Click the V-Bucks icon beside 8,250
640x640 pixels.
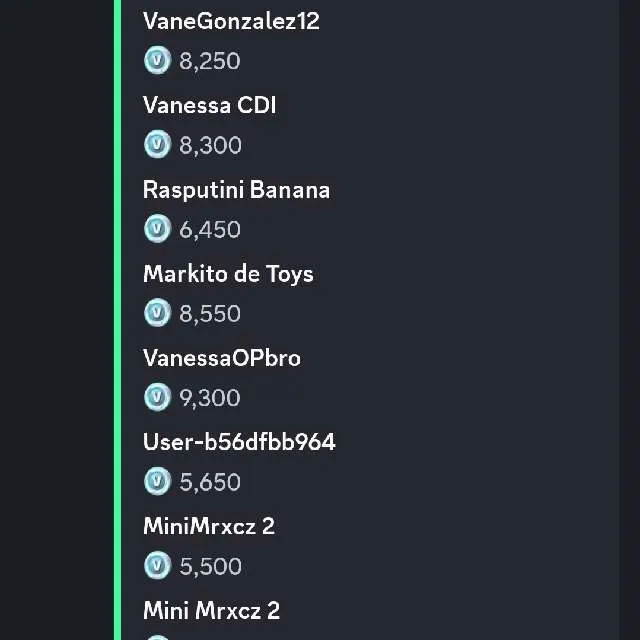point(157,61)
